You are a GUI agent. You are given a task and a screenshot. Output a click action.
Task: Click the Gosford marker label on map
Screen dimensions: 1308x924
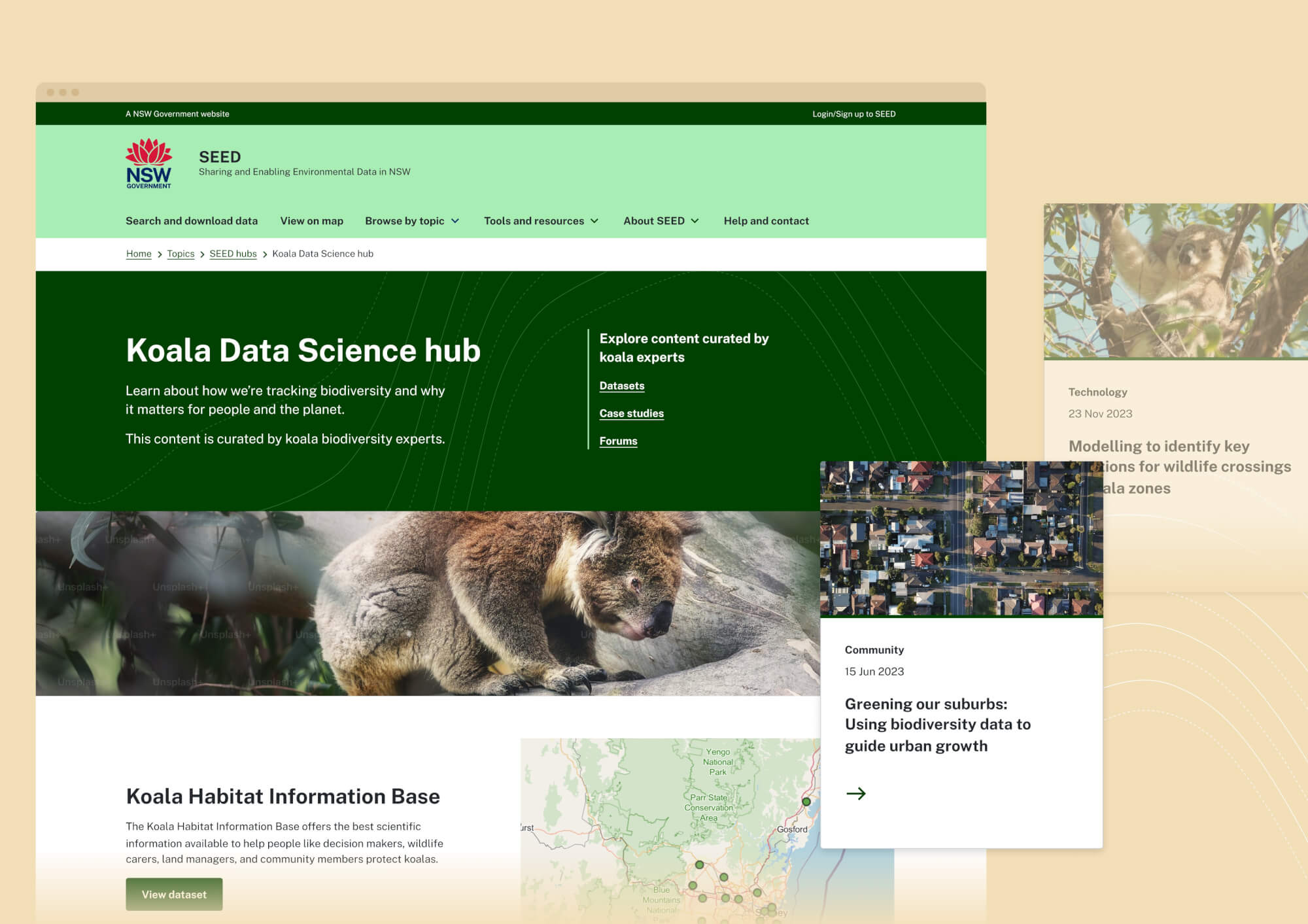coord(792,829)
